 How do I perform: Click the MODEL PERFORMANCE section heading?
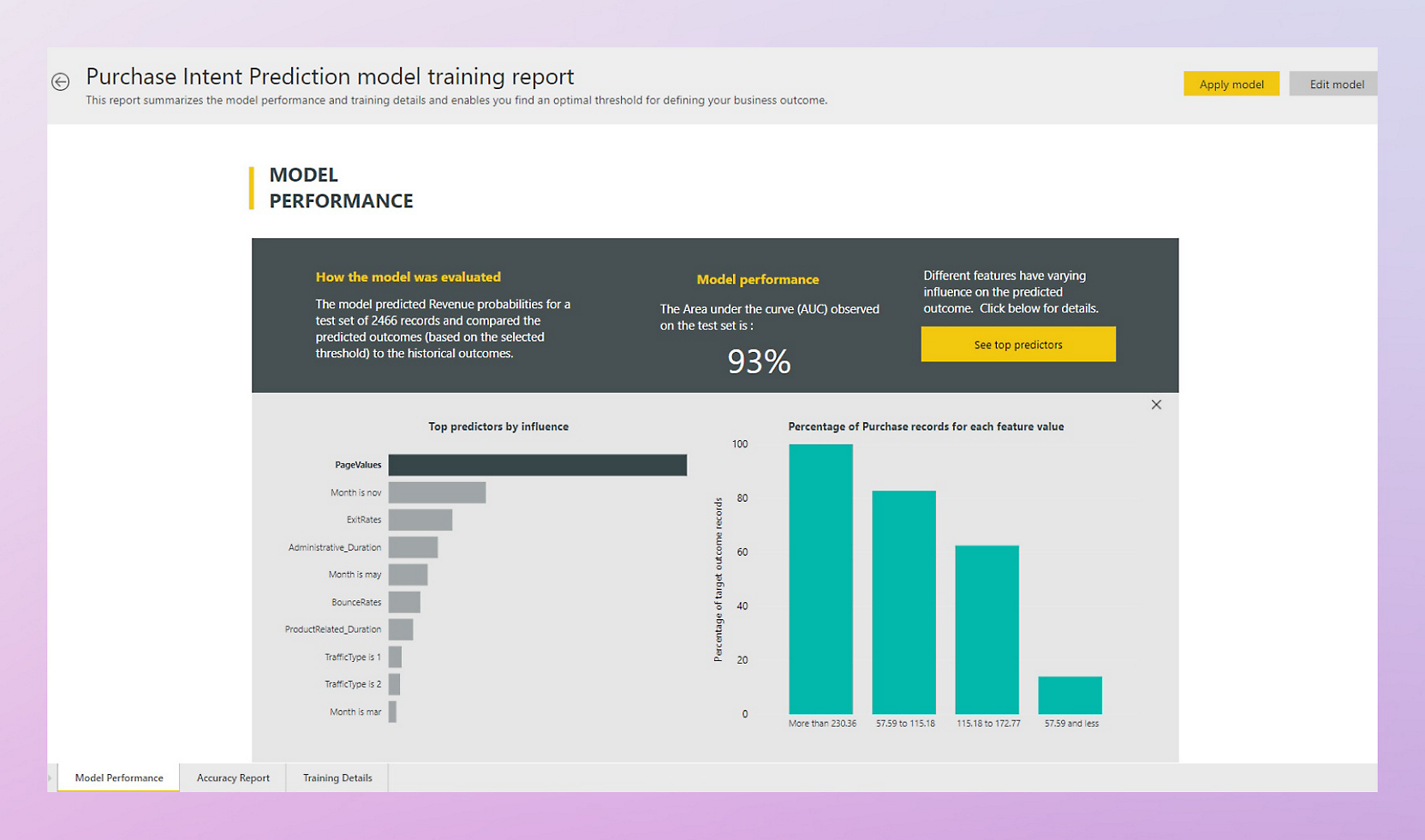[x=341, y=188]
